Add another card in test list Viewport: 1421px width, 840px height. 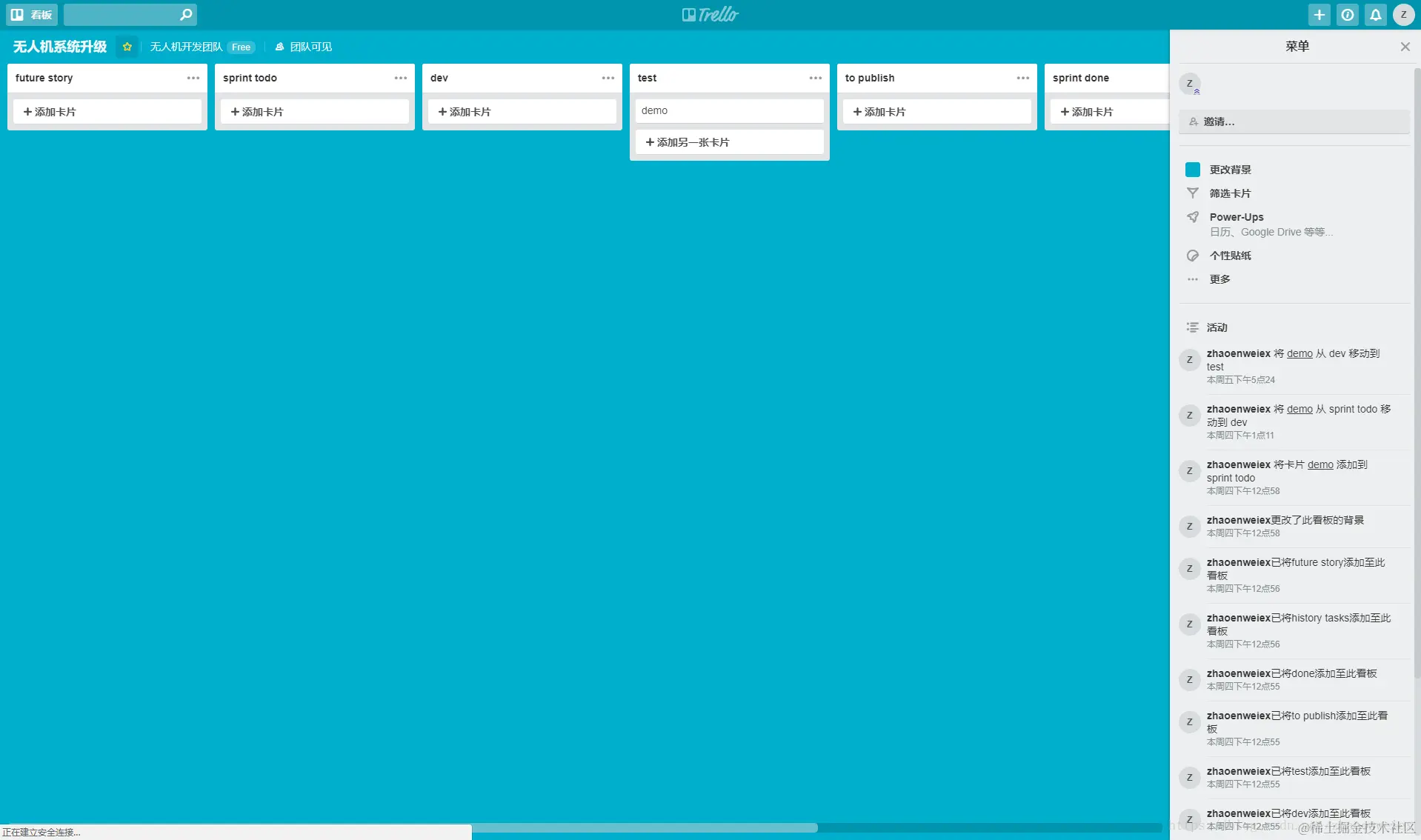(730, 142)
